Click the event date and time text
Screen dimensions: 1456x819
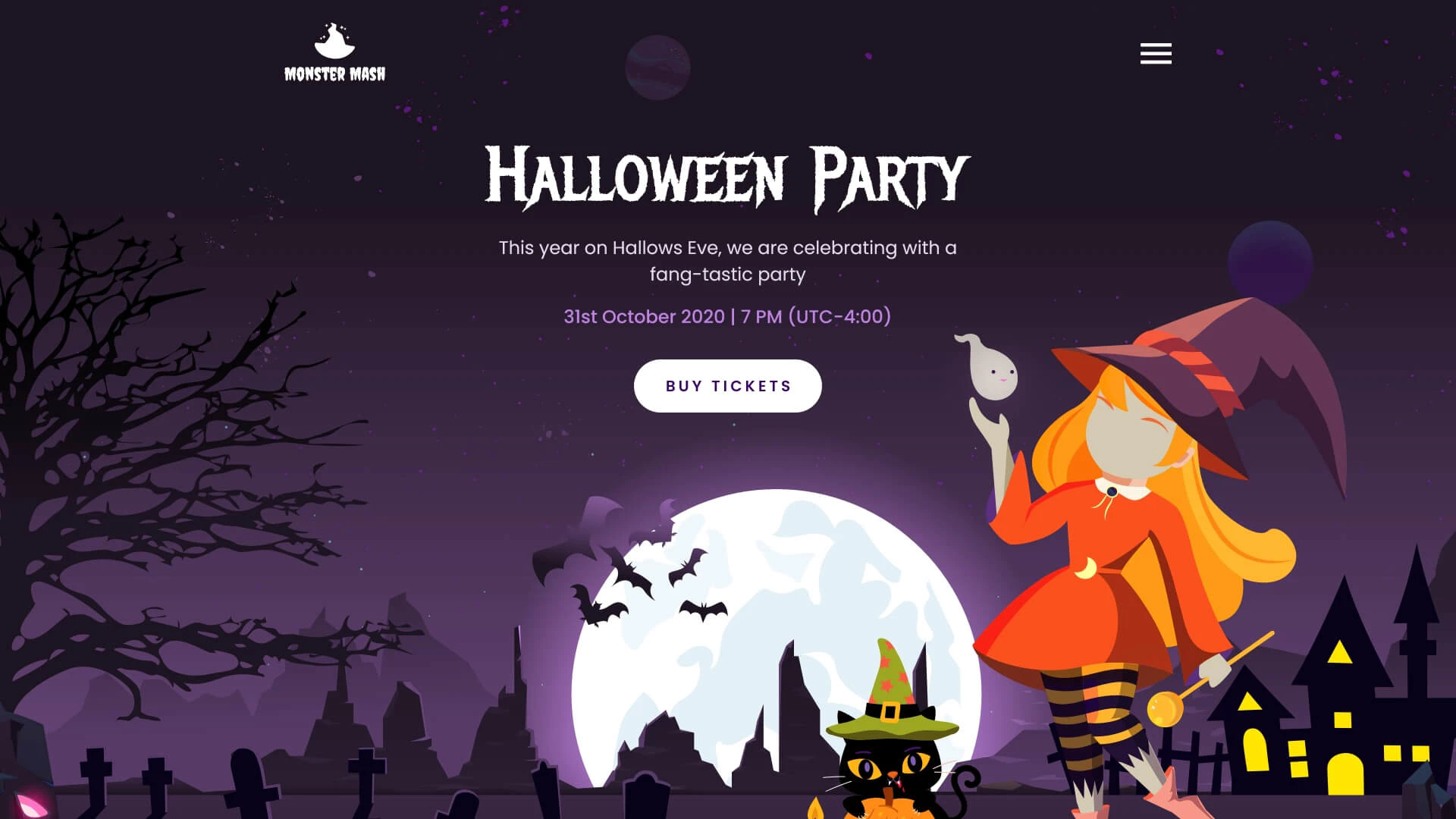pos(727,316)
